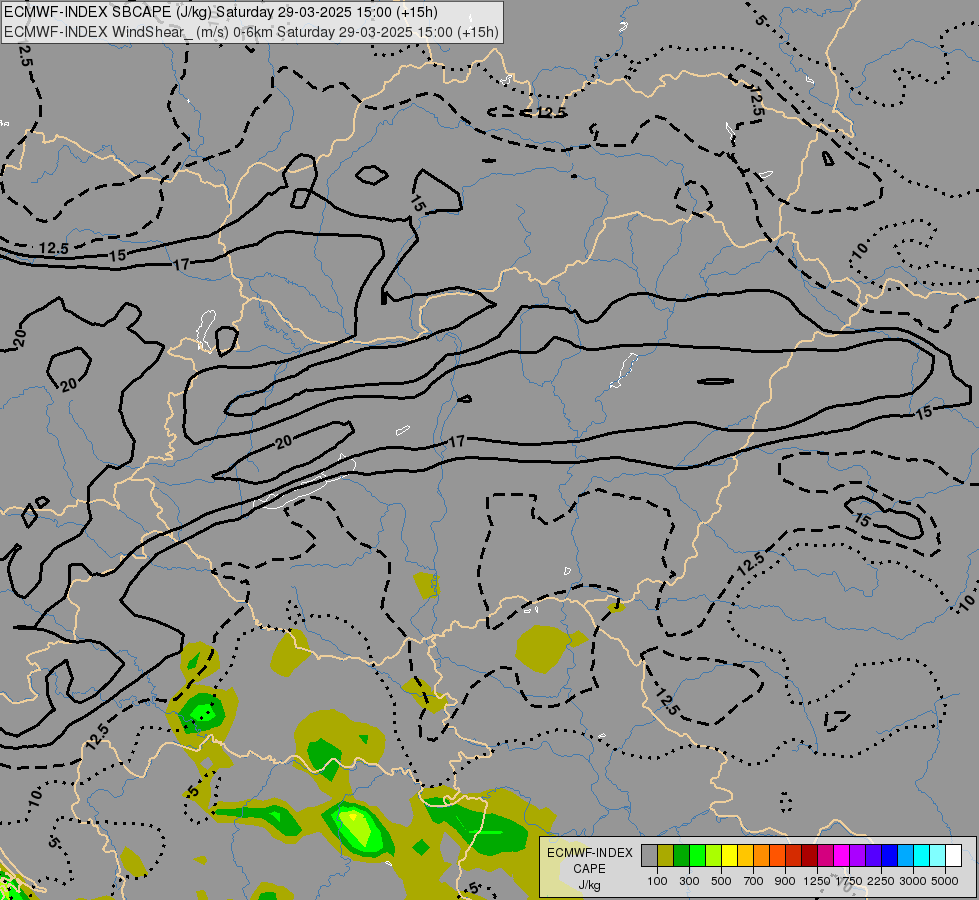The height and width of the screenshot is (900, 979).
Task: Click the legend value 100
Action: (657, 881)
